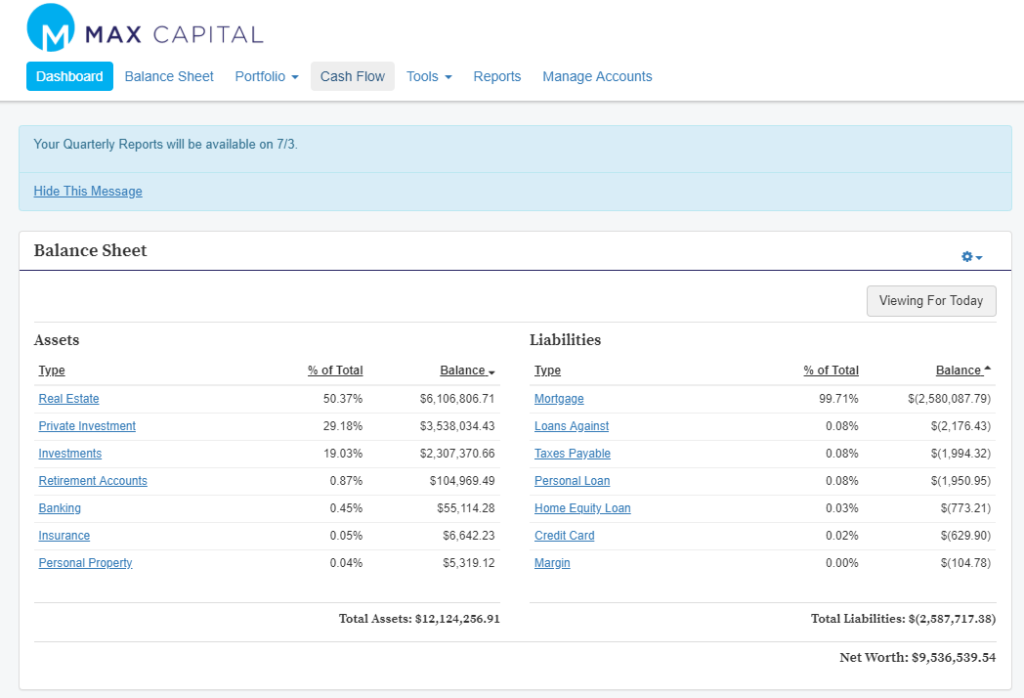The height and width of the screenshot is (698, 1024).
Task: Select the Dashboard tab
Action: (69, 76)
